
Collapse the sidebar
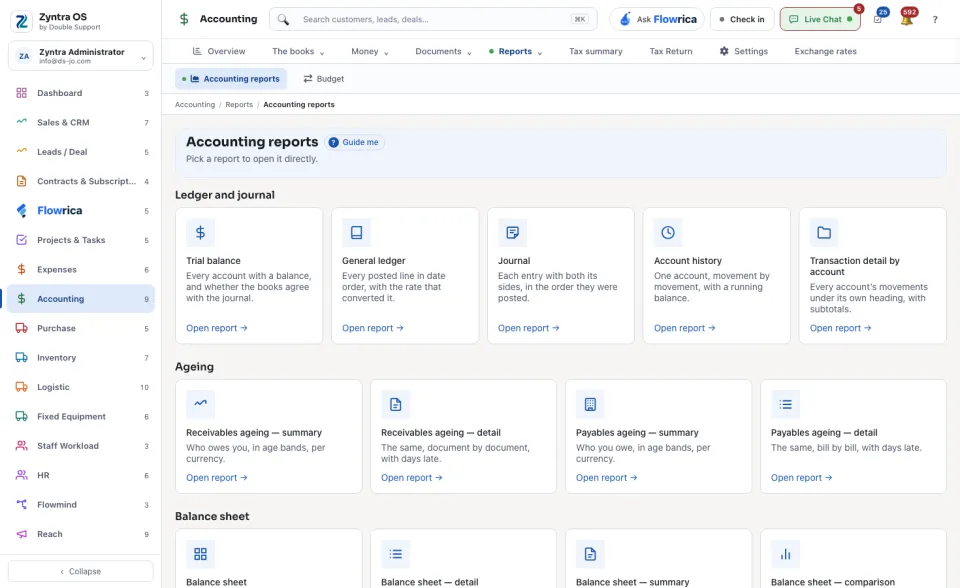point(81,571)
